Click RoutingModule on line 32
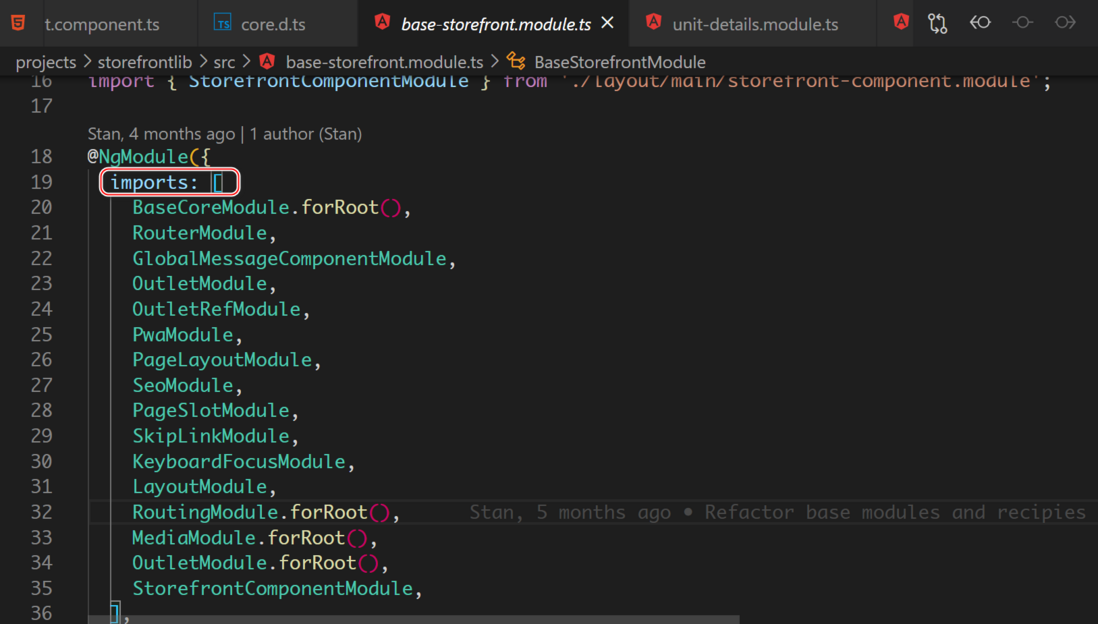Viewport: 1098px width, 624px height. coord(205,512)
